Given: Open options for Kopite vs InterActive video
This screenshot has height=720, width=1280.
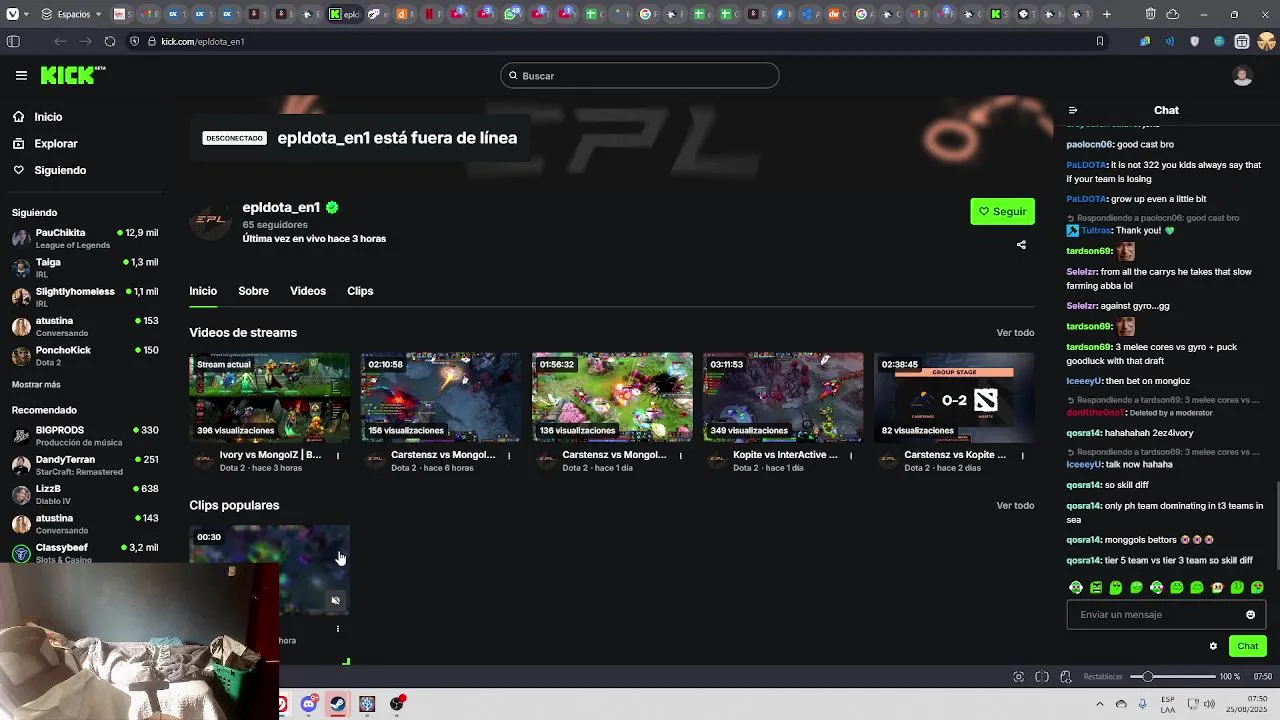Looking at the screenshot, I should (x=851, y=456).
